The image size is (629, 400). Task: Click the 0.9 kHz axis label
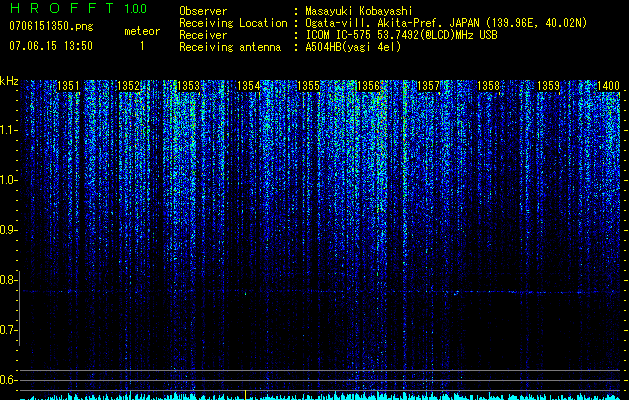[8, 230]
